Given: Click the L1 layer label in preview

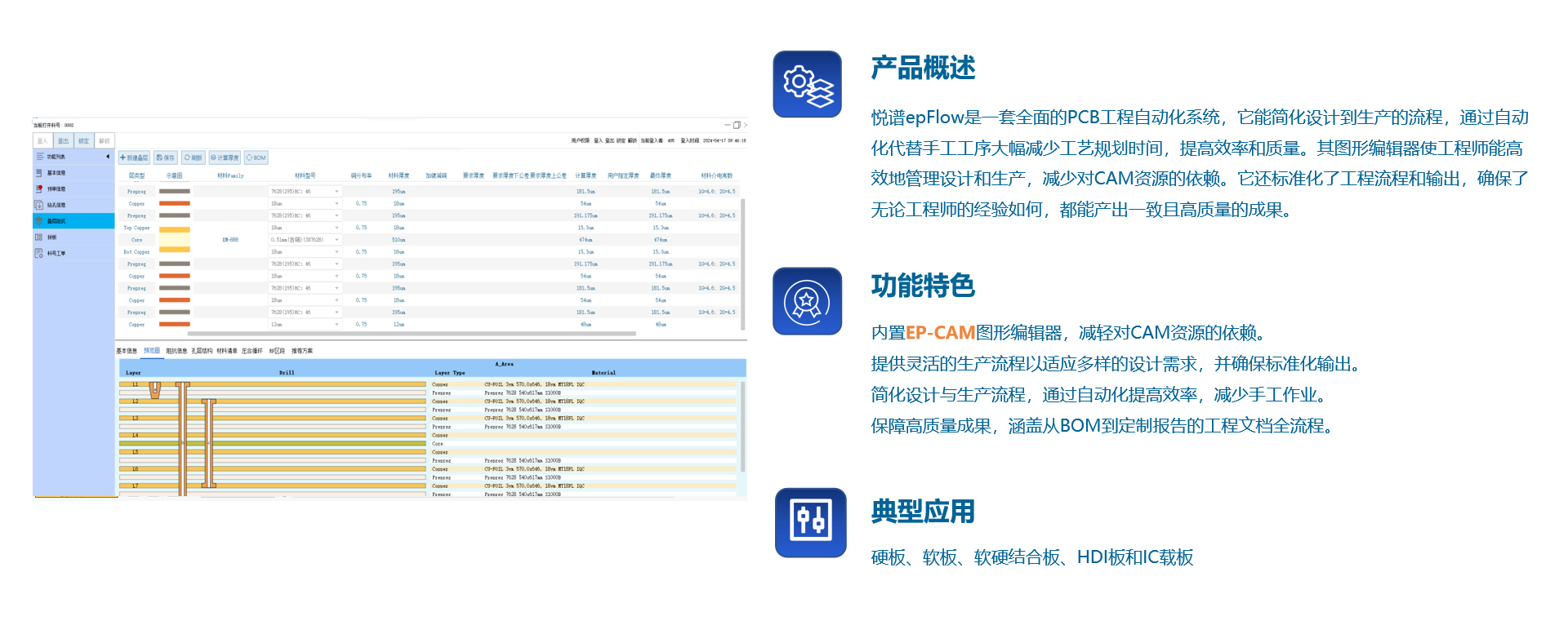Looking at the screenshot, I should (135, 384).
